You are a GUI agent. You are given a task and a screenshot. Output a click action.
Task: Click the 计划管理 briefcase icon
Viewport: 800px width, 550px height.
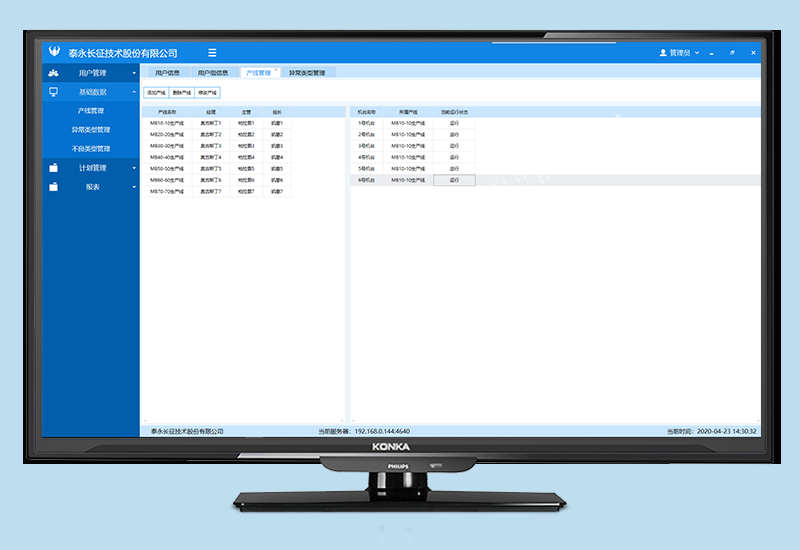click(53, 168)
